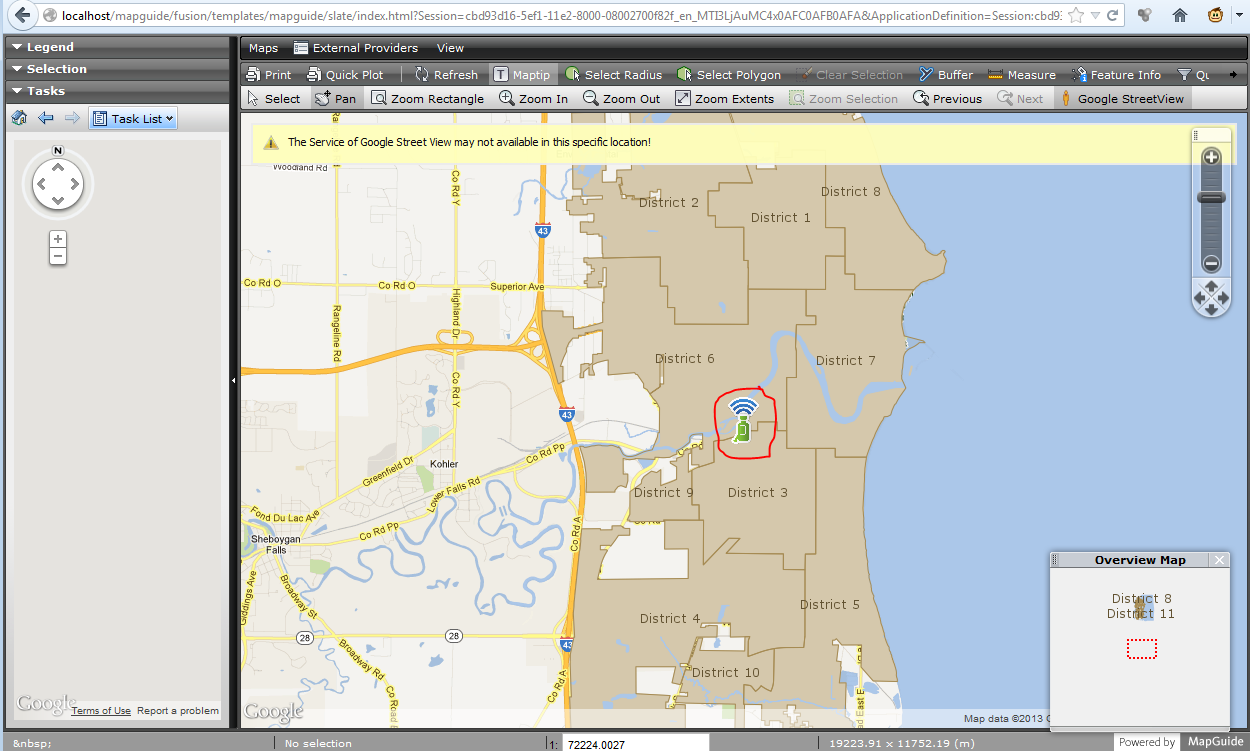The height and width of the screenshot is (751, 1250).
Task: Collapse the Legend panel
Action: pos(50,46)
